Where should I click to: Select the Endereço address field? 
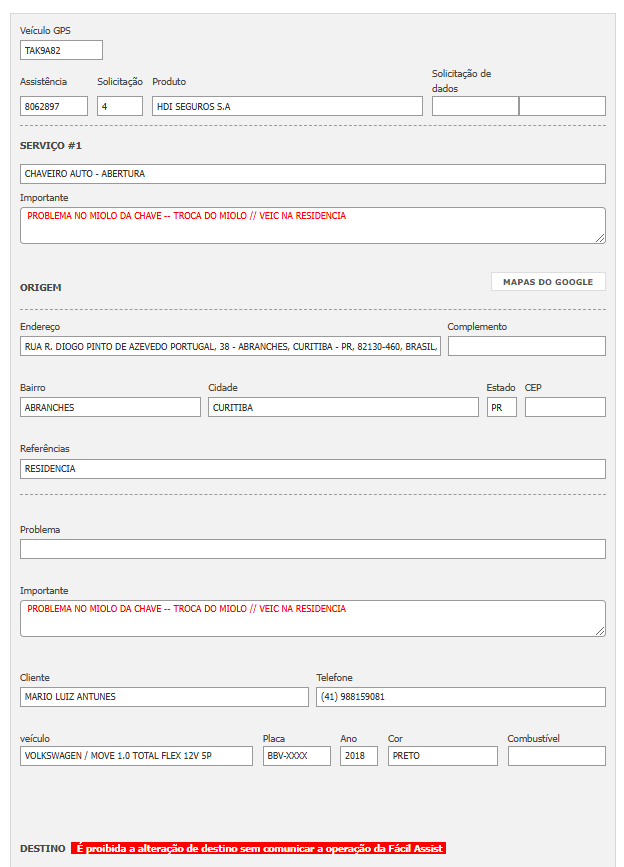click(x=230, y=346)
